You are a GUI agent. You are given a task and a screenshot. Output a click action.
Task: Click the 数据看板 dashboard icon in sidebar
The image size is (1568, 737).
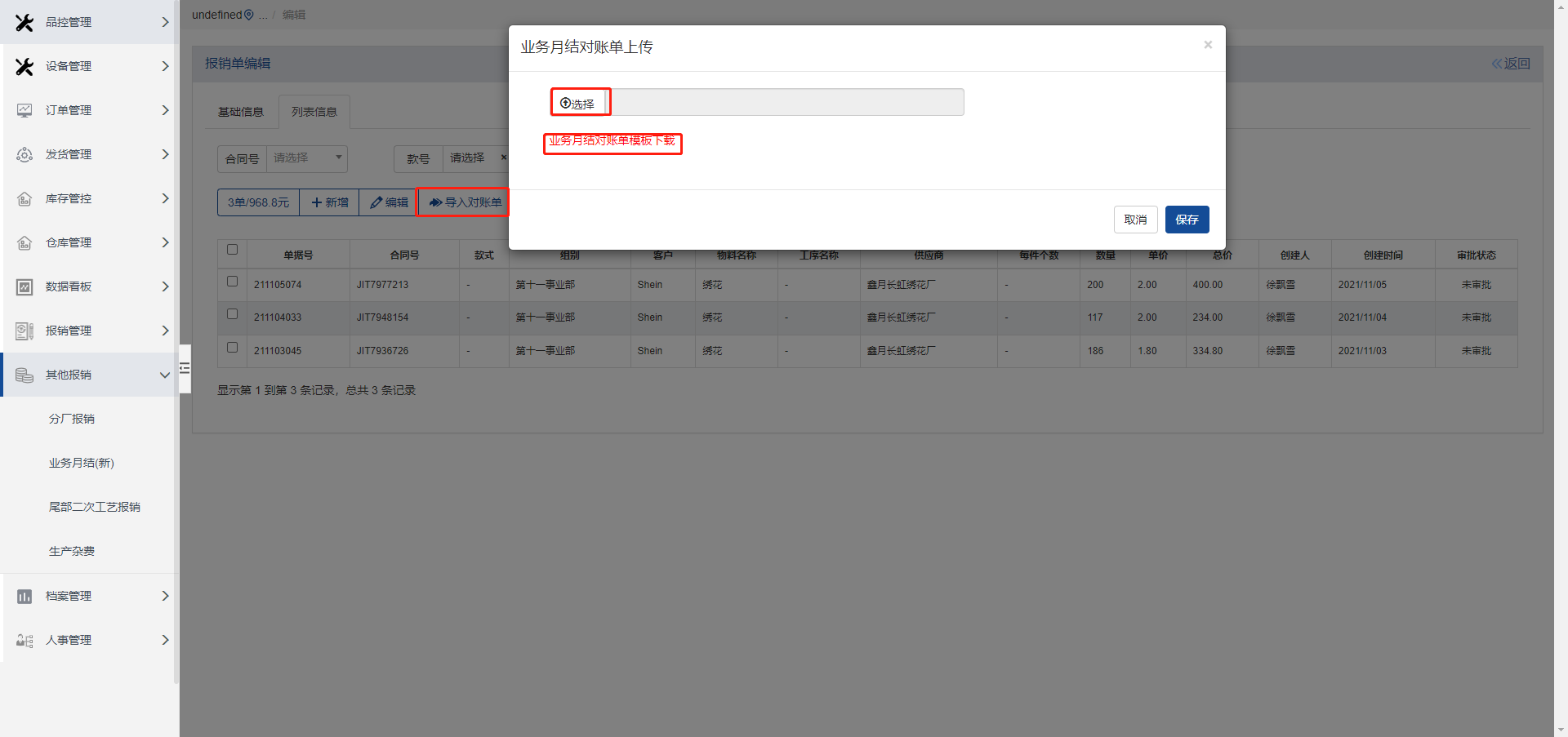click(x=24, y=286)
